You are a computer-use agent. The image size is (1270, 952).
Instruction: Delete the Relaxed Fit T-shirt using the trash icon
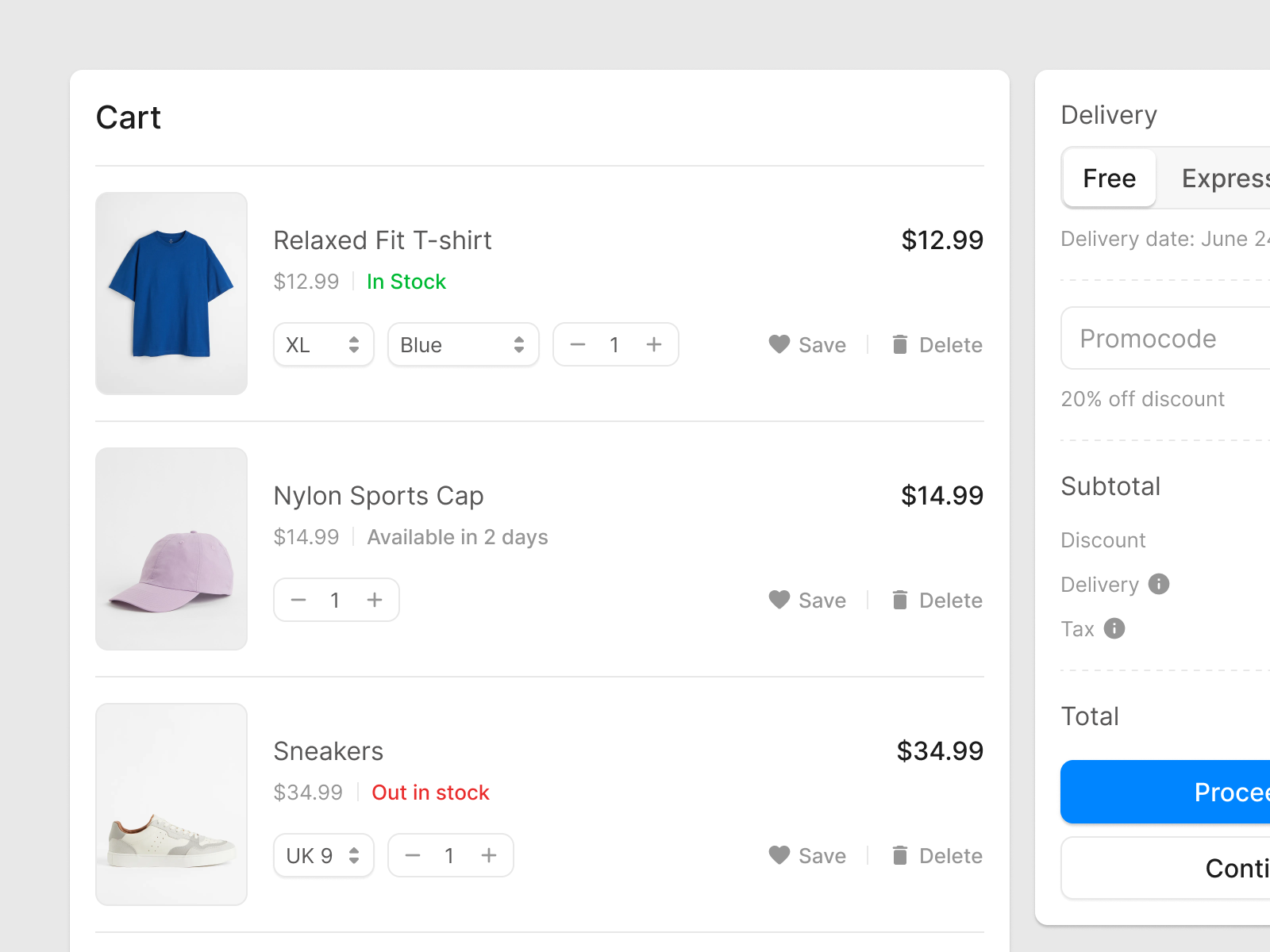click(x=899, y=344)
